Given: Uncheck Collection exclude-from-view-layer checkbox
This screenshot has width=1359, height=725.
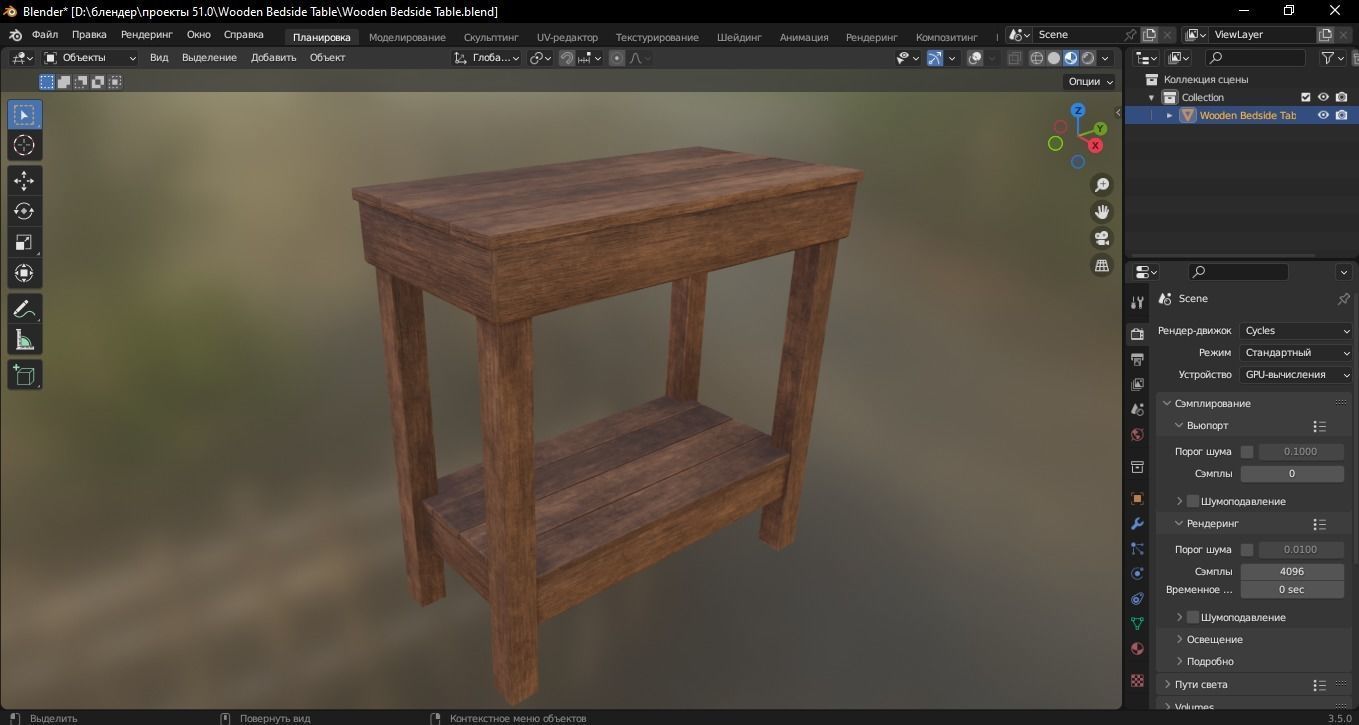Looking at the screenshot, I should tap(1305, 97).
